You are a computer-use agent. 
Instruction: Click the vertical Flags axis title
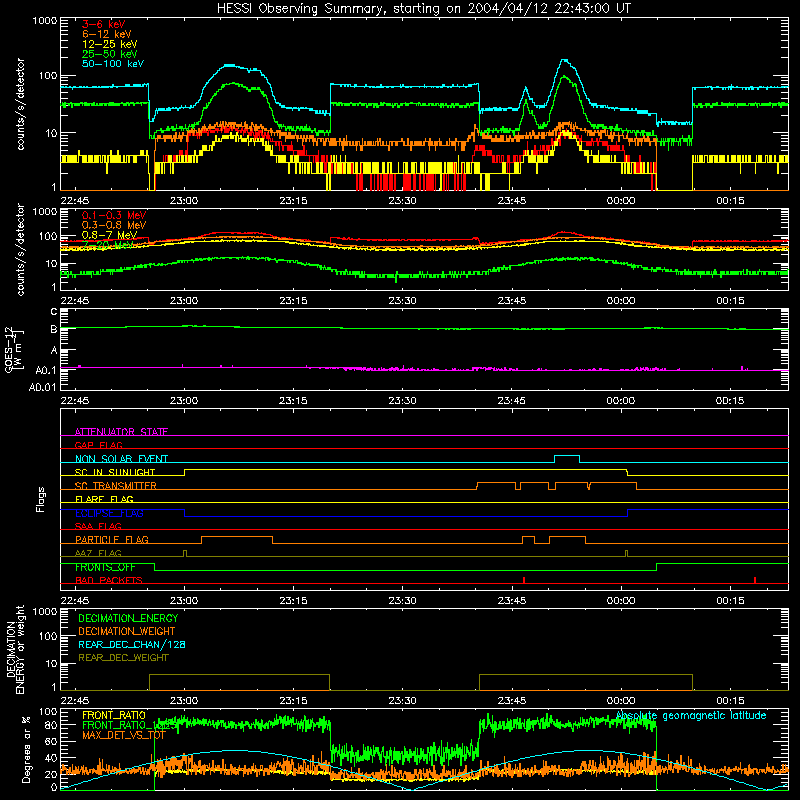point(40,499)
